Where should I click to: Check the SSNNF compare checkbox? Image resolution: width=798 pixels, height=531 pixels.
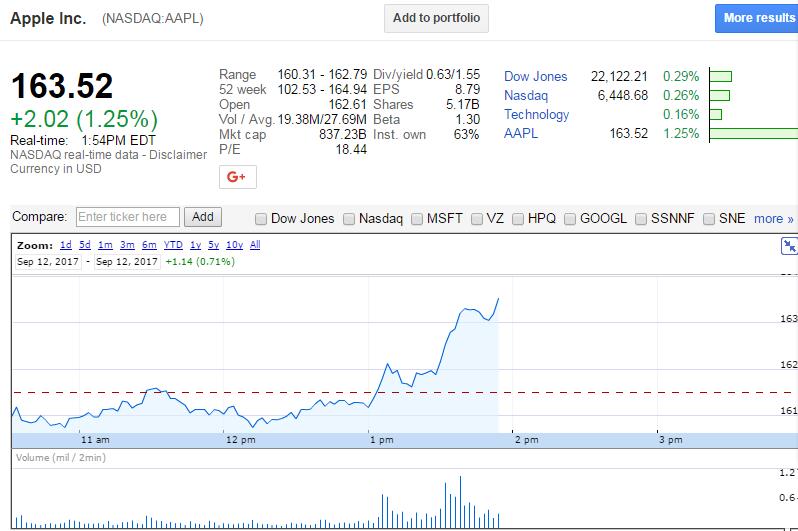click(641, 219)
